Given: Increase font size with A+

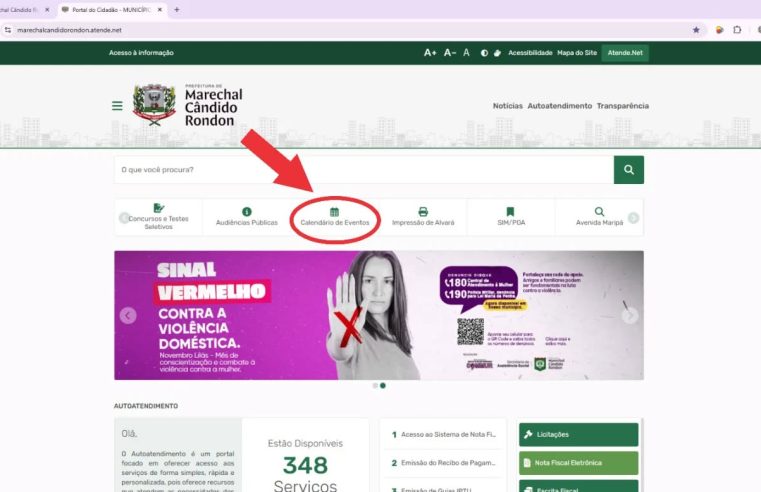Looking at the screenshot, I should [430, 53].
